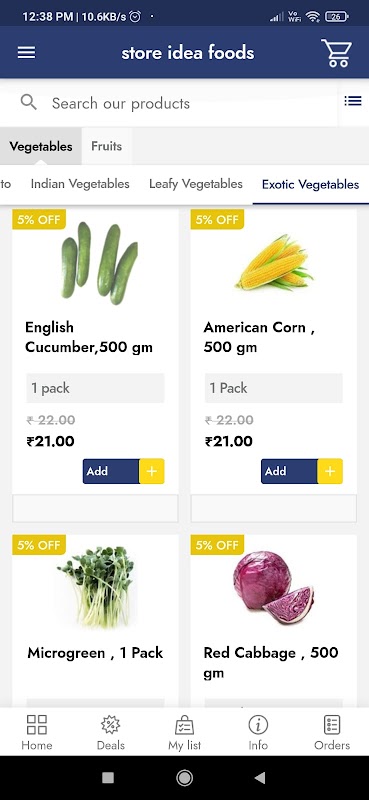The image size is (369, 800).
Task: Switch to the Fruits tab
Action: pyautogui.click(x=107, y=146)
